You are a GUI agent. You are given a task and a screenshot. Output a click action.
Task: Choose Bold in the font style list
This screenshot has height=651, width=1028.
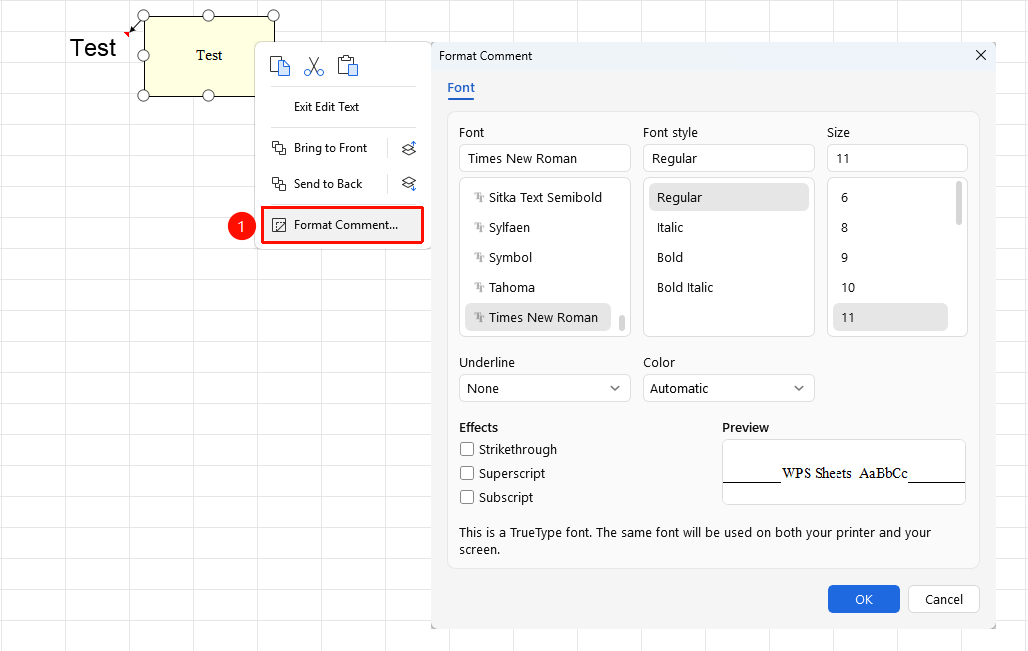coord(728,258)
